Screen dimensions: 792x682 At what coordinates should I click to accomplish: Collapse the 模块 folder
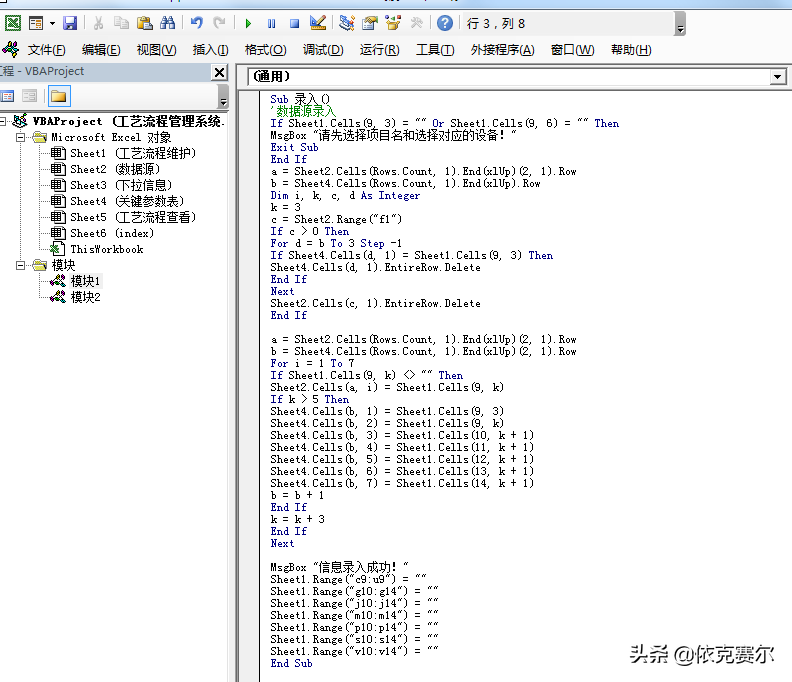[20, 265]
